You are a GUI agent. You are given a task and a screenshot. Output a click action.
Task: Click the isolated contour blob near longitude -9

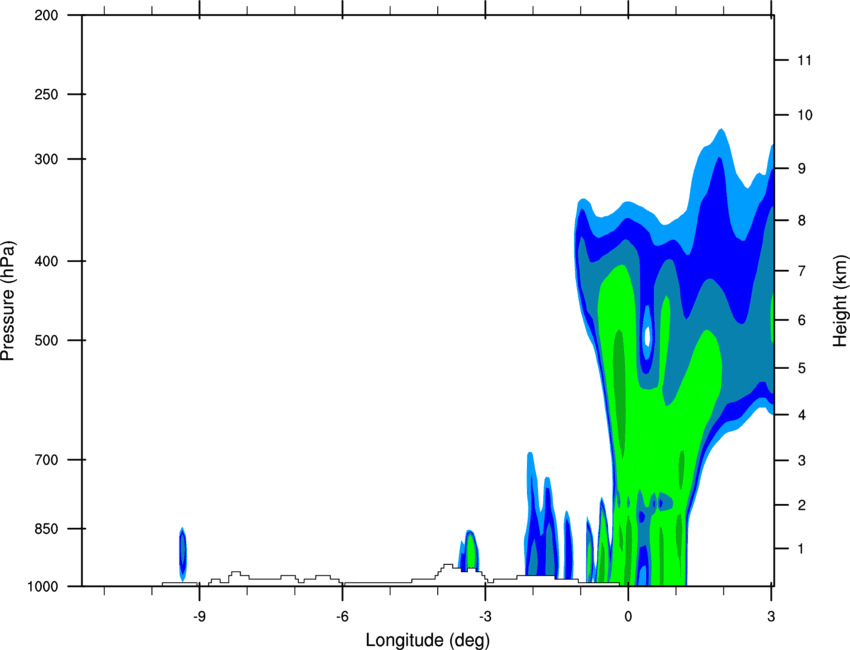tap(183, 554)
